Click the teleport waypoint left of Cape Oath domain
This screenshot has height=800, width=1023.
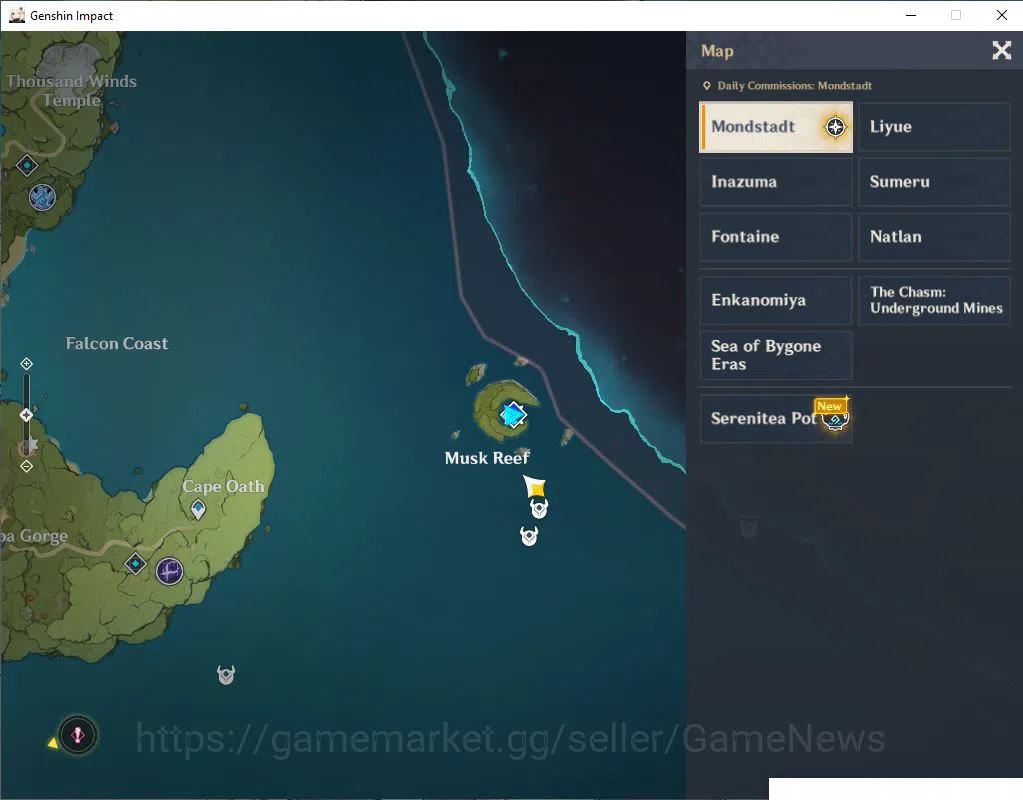(135, 563)
